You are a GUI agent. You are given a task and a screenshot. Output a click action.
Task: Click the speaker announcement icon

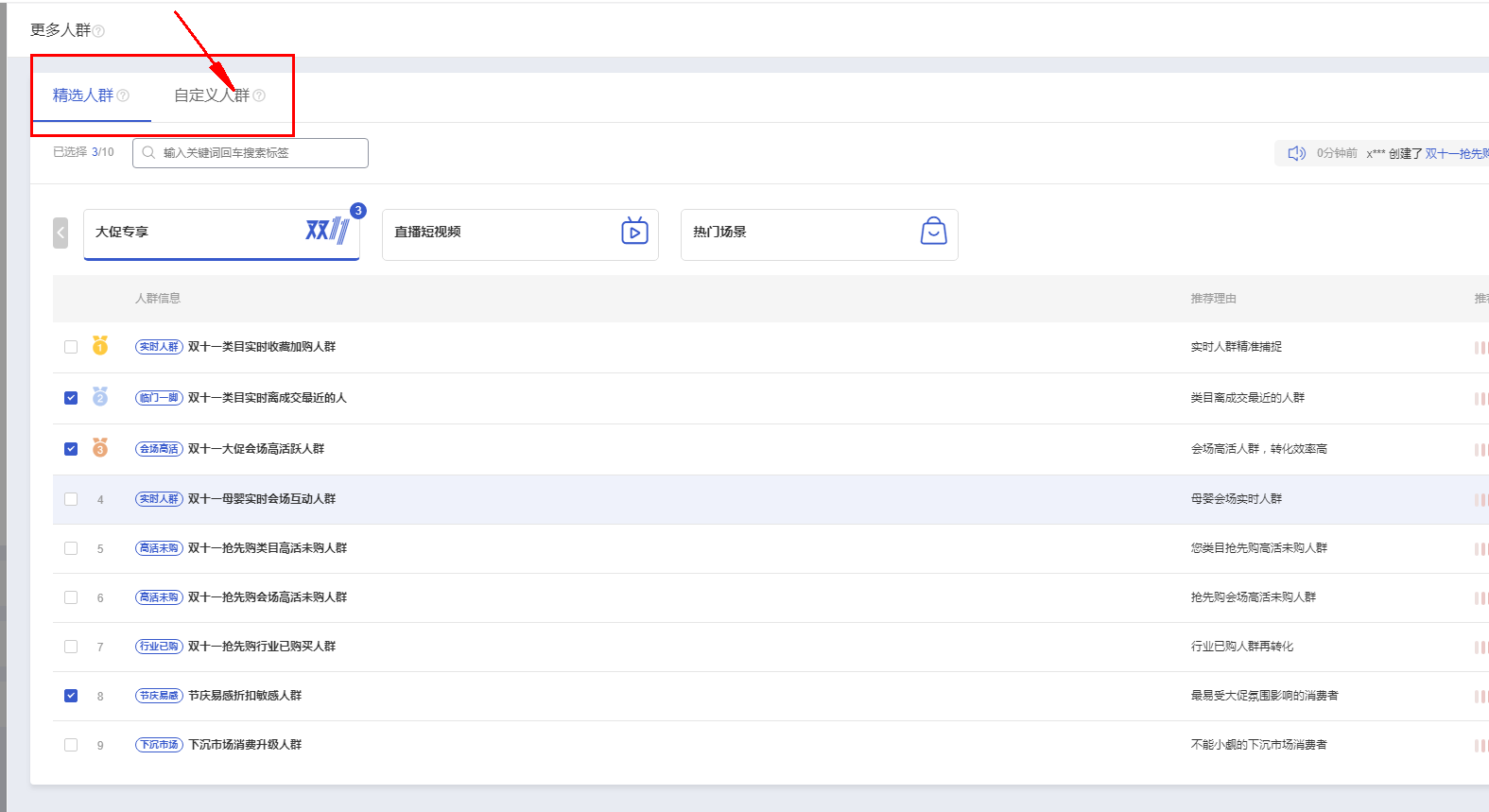pyautogui.click(x=1296, y=153)
